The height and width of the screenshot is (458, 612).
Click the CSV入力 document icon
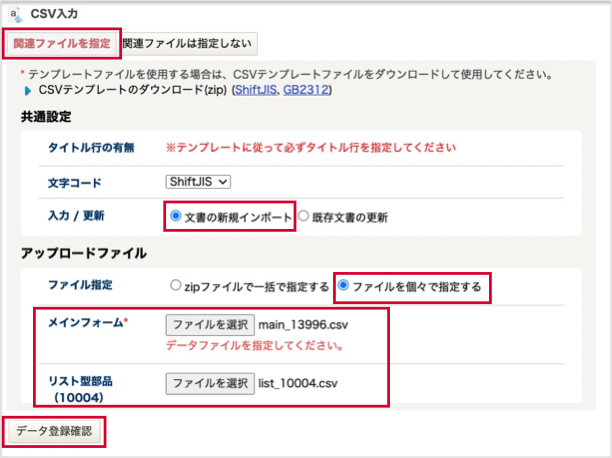pos(15,14)
